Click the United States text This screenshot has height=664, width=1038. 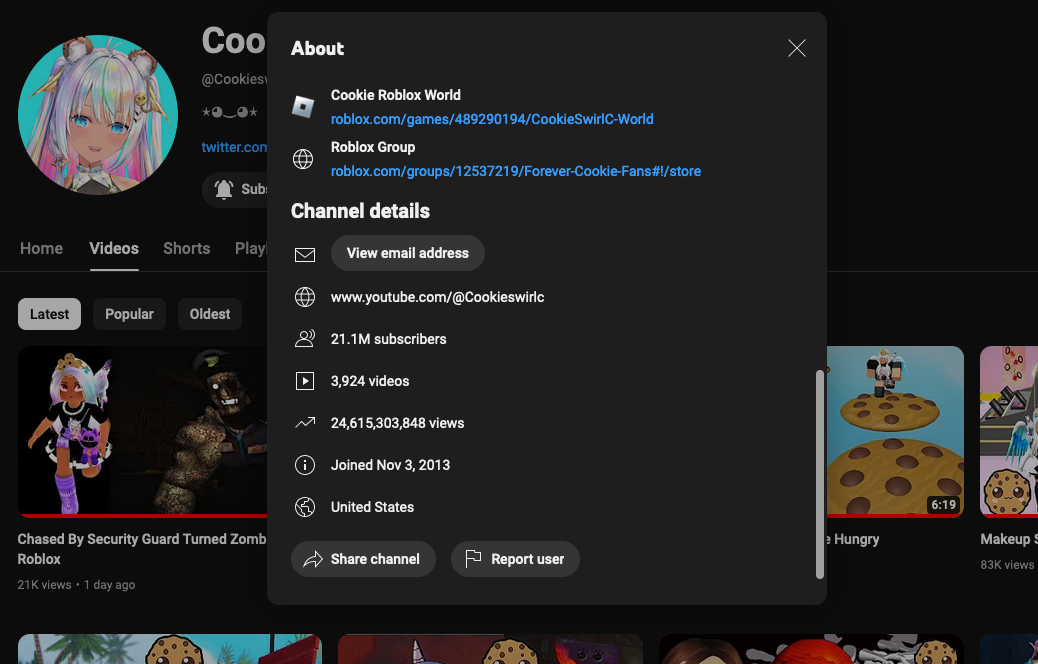[x=372, y=507]
